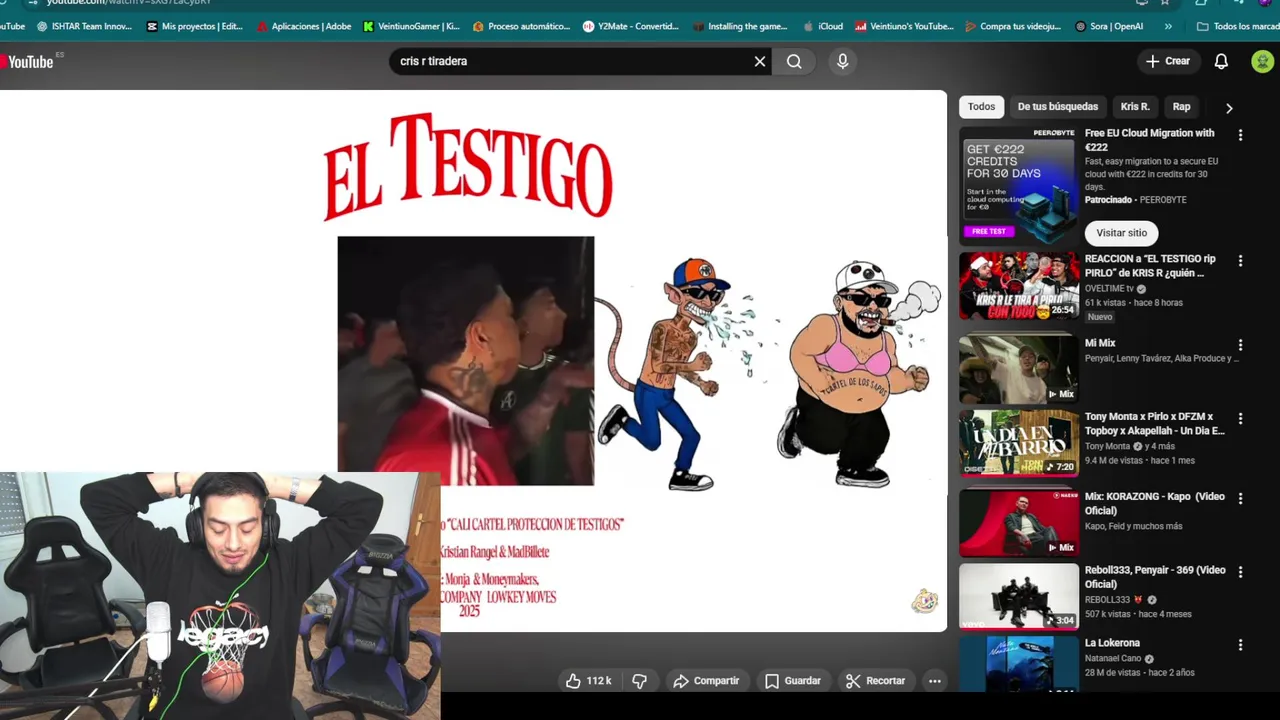Open the Natanael Cano channel name
The image size is (1280, 720).
click(1113, 659)
